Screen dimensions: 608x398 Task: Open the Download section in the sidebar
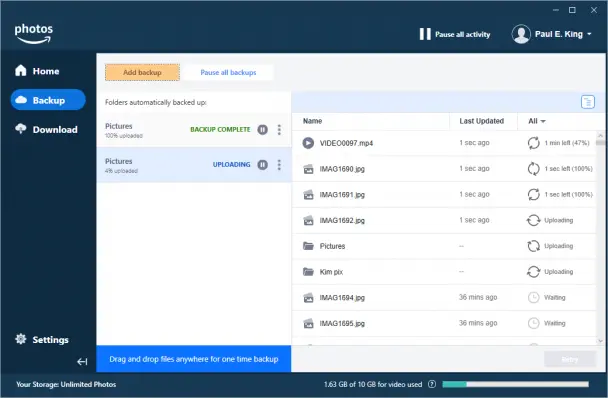click(46, 130)
